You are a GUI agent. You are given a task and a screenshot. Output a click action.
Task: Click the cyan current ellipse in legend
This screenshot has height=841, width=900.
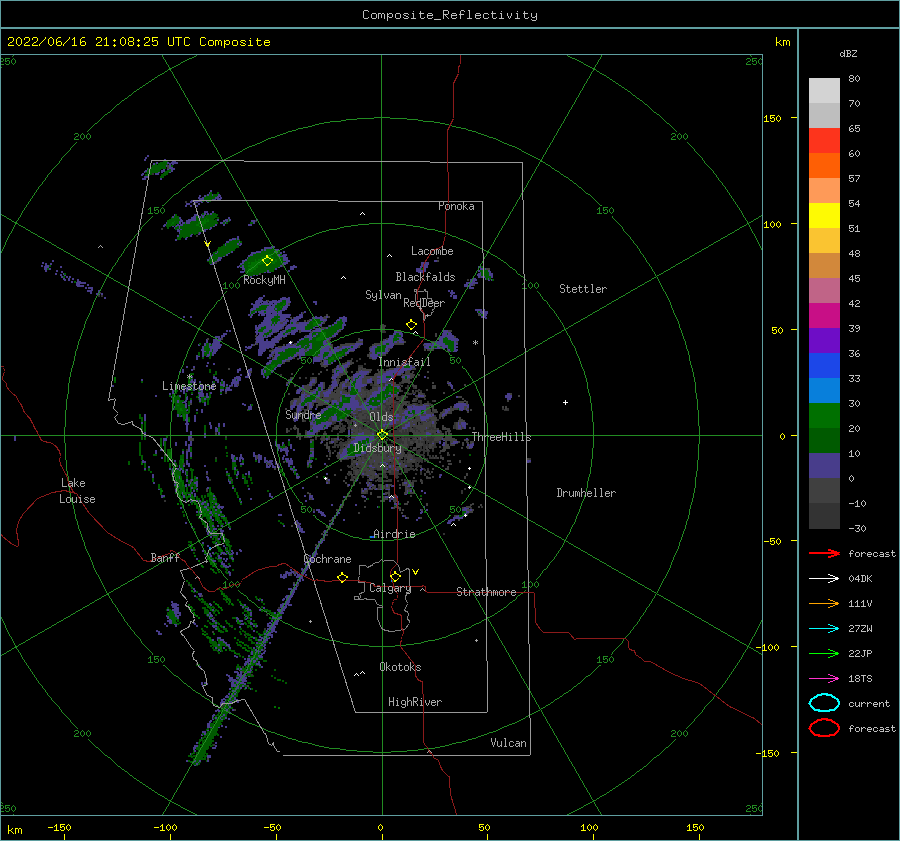coord(824,703)
